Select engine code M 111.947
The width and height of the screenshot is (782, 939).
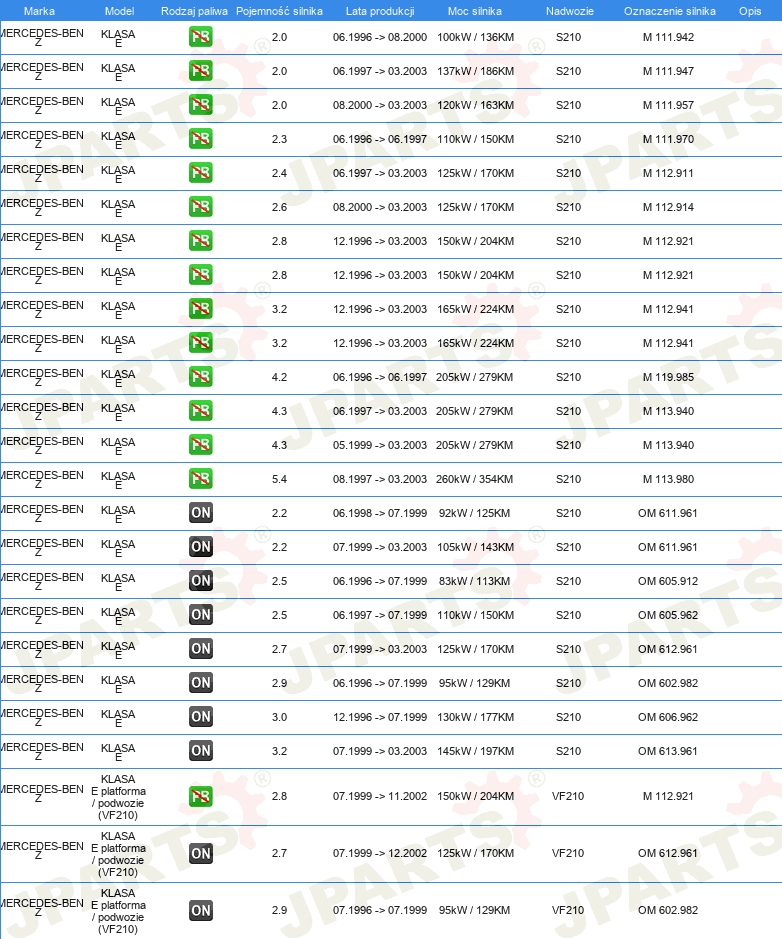pos(668,71)
